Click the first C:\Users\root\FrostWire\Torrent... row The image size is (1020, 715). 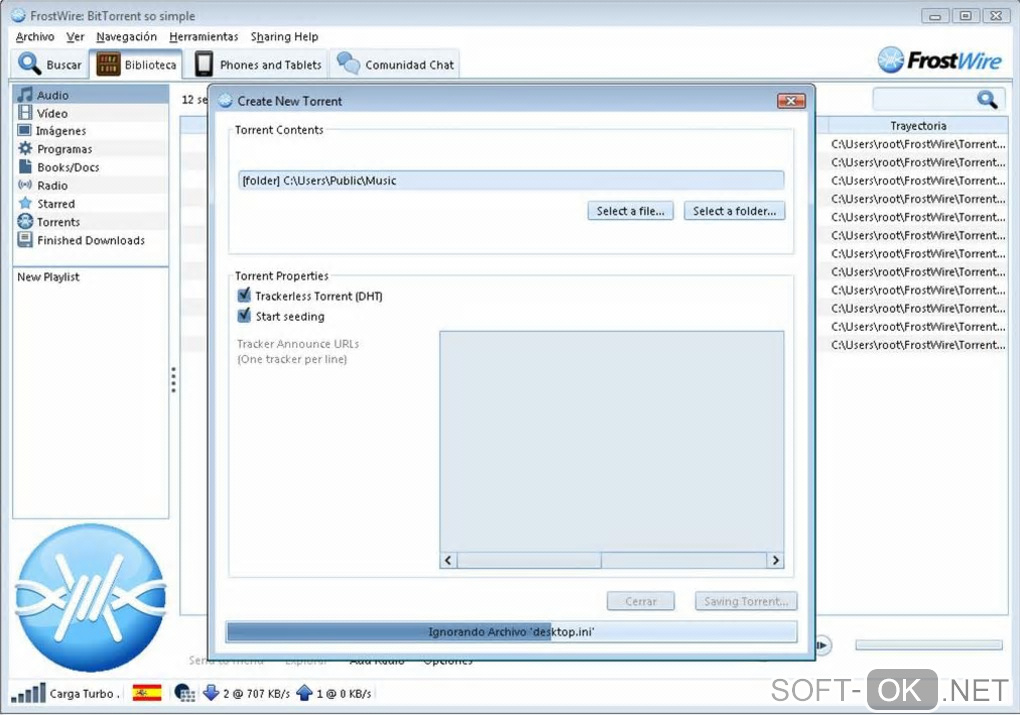coord(918,144)
